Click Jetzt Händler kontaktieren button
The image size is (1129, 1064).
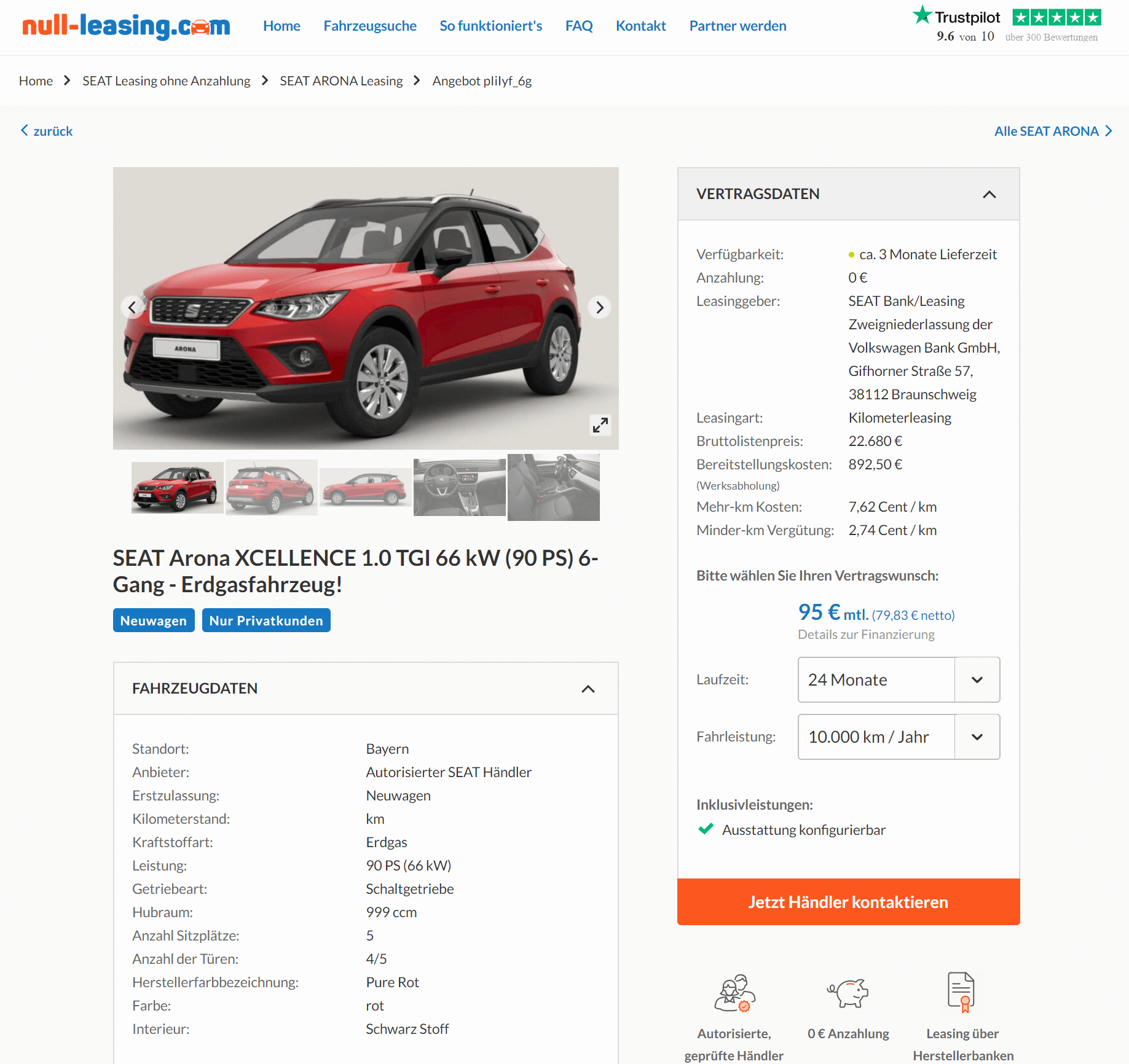tap(848, 902)
